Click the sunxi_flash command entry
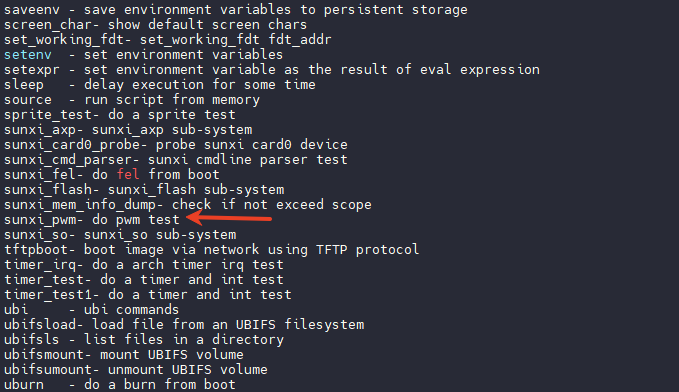 (144, 190)
